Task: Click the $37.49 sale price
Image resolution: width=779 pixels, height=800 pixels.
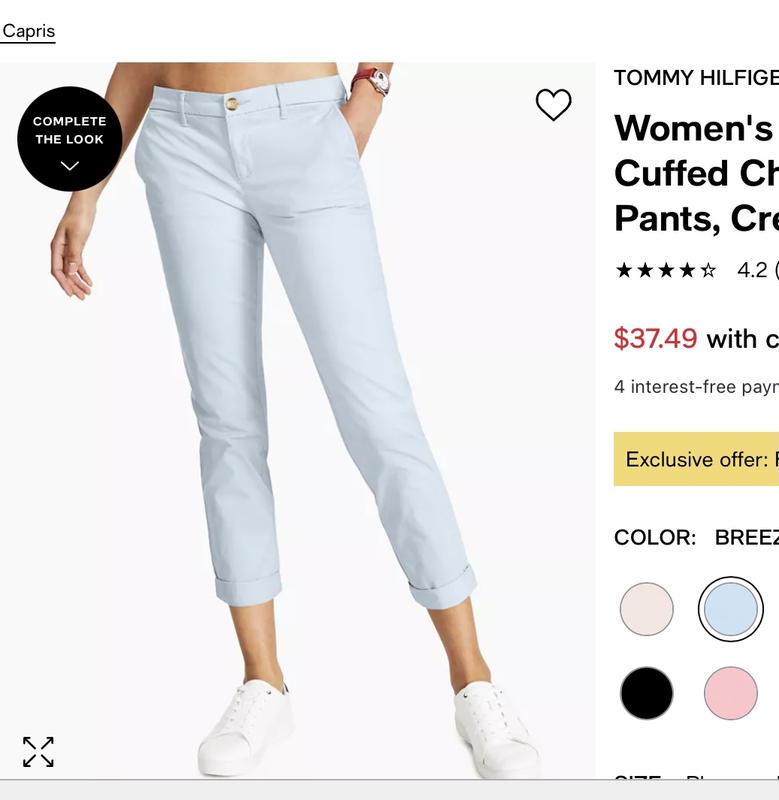Action: (x=656, y=338)
